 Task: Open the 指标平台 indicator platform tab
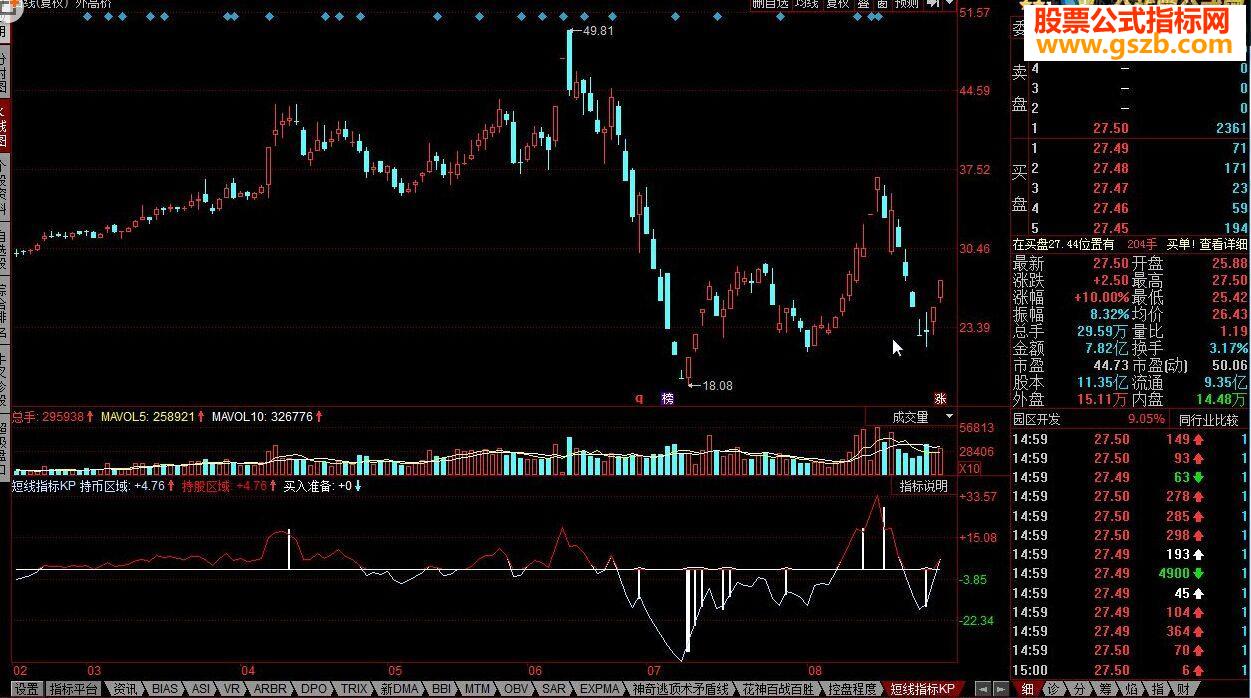pos(75,689)
